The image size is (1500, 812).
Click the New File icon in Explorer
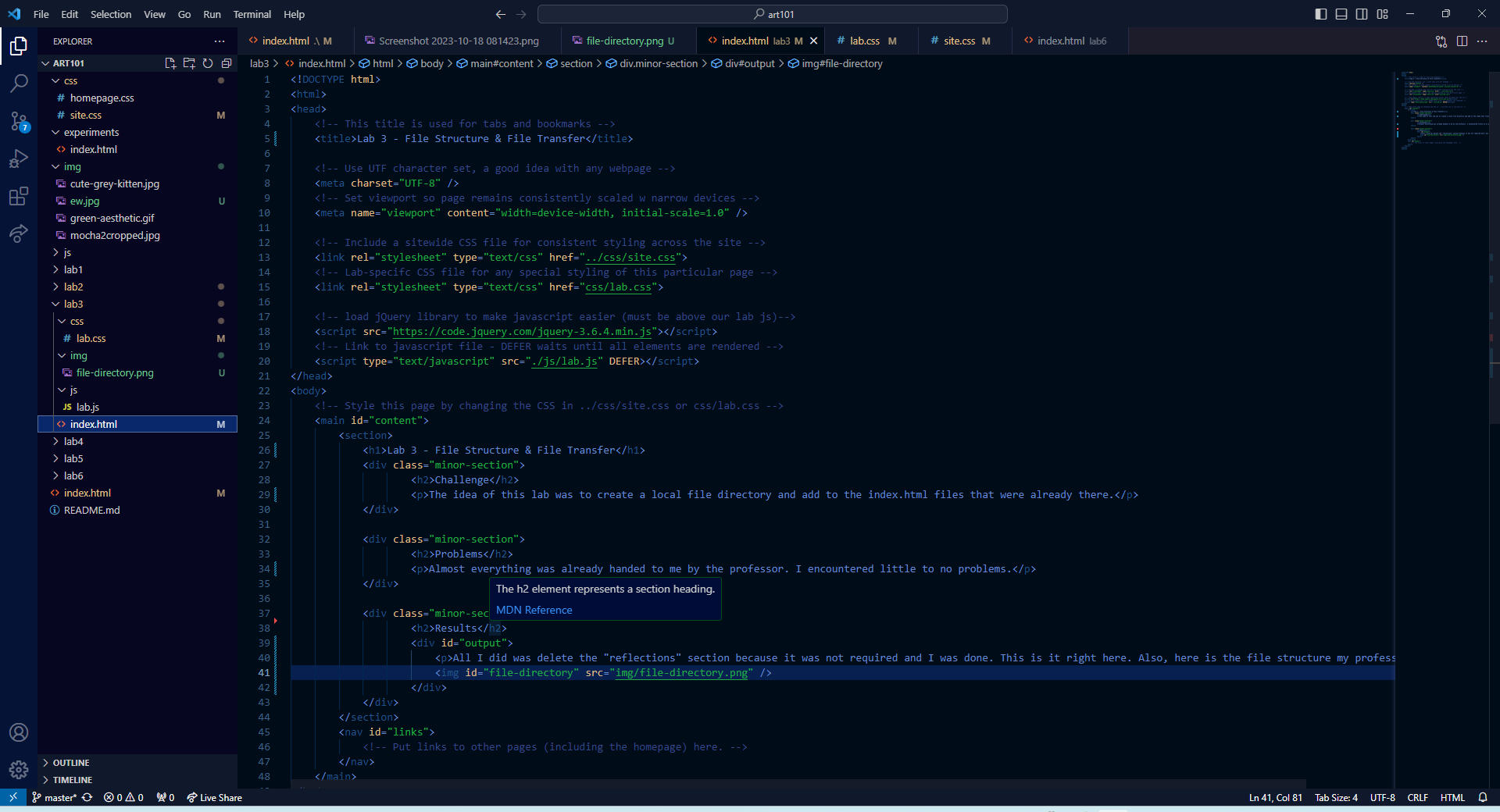[x=170, y=63]
